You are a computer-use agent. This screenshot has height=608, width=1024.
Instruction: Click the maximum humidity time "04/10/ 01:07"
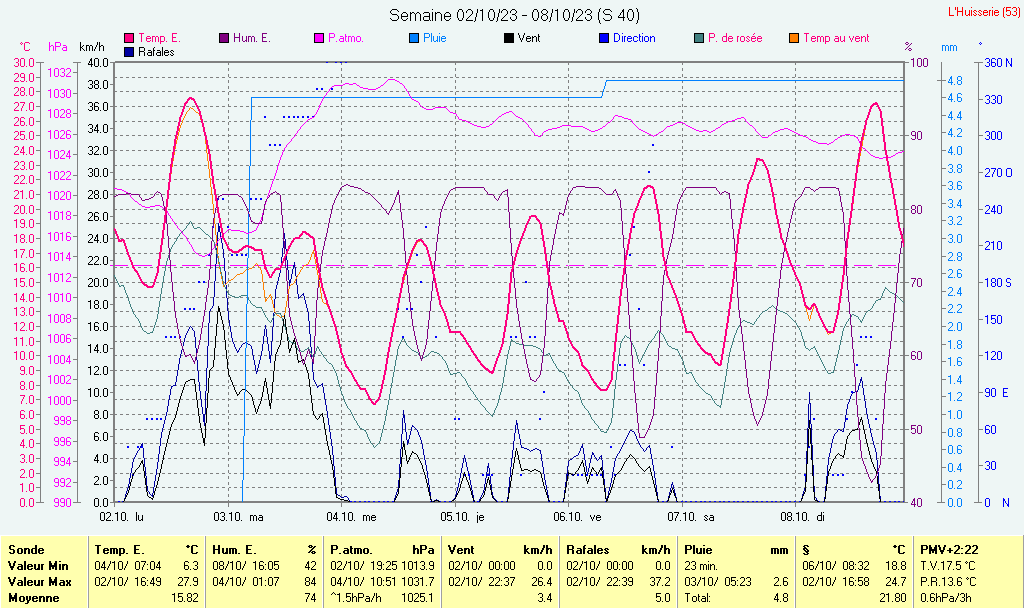pyautogui.click(x=246, y=582)
